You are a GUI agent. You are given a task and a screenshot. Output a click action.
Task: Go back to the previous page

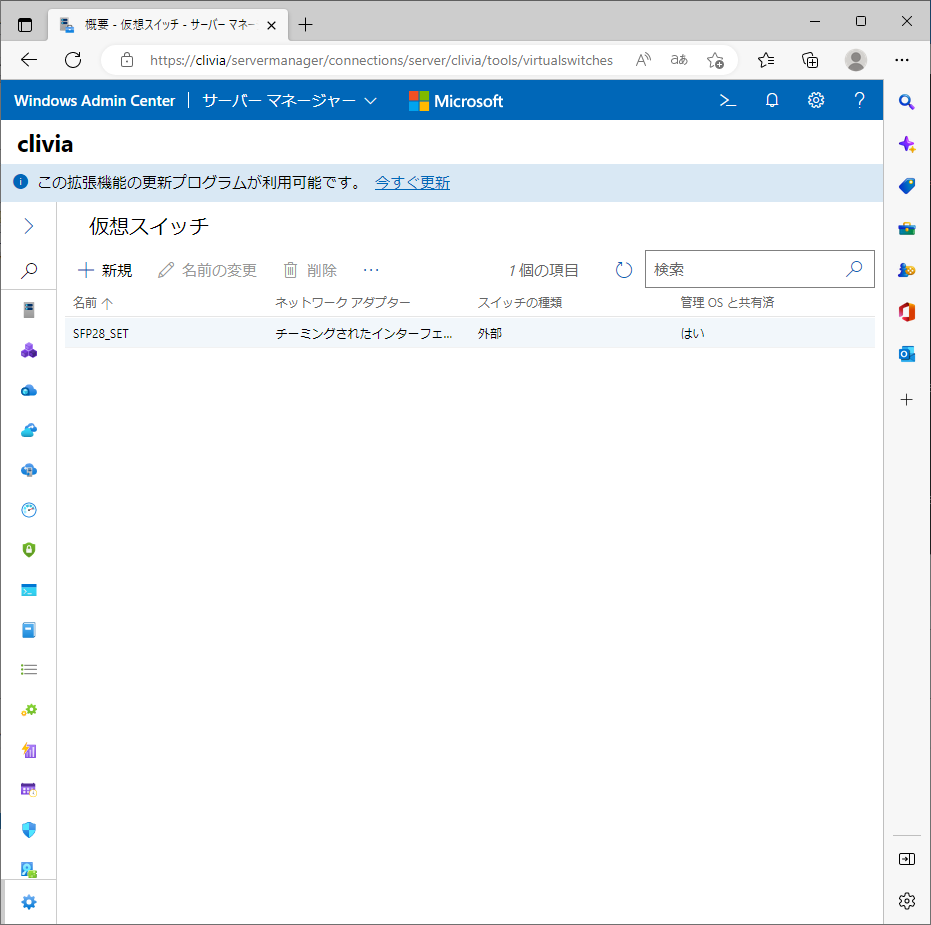coord(28,60)
